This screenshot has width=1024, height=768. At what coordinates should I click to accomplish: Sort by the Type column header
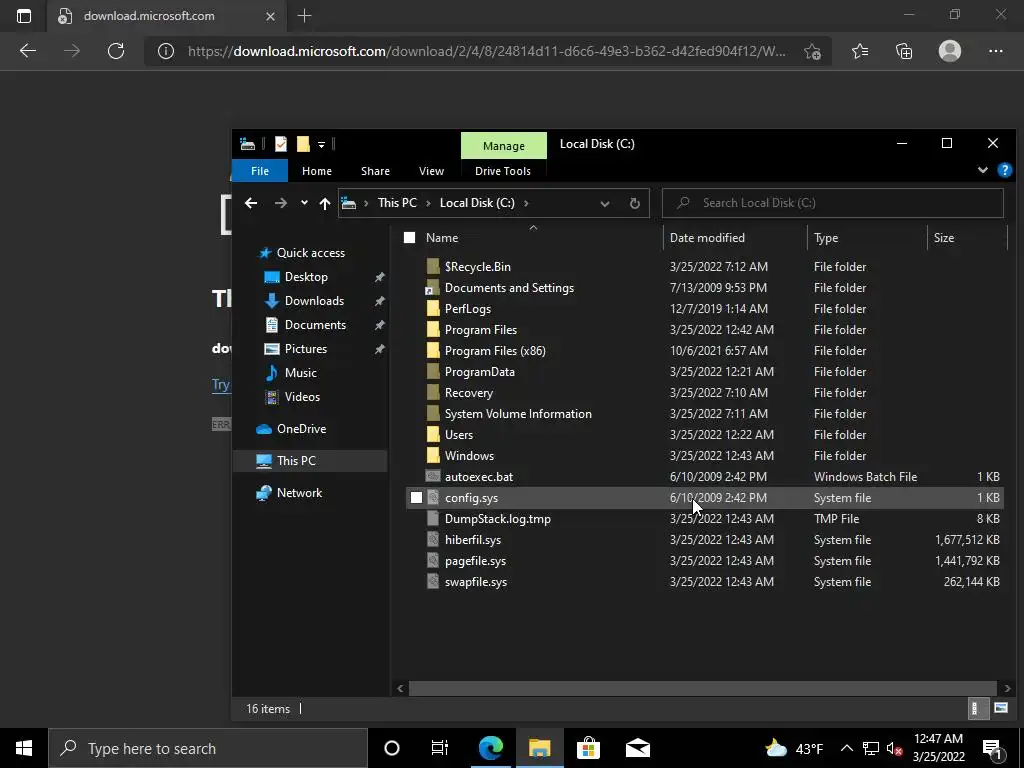(826, 238)
